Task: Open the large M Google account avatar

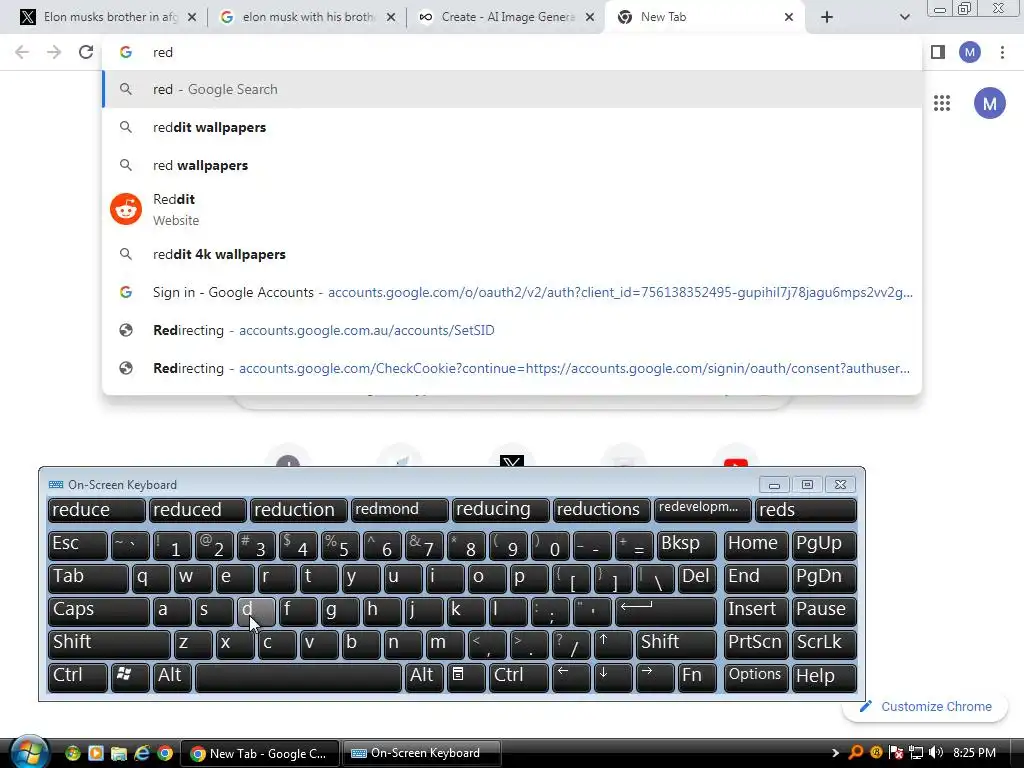Action: click(x=989, y=103)
